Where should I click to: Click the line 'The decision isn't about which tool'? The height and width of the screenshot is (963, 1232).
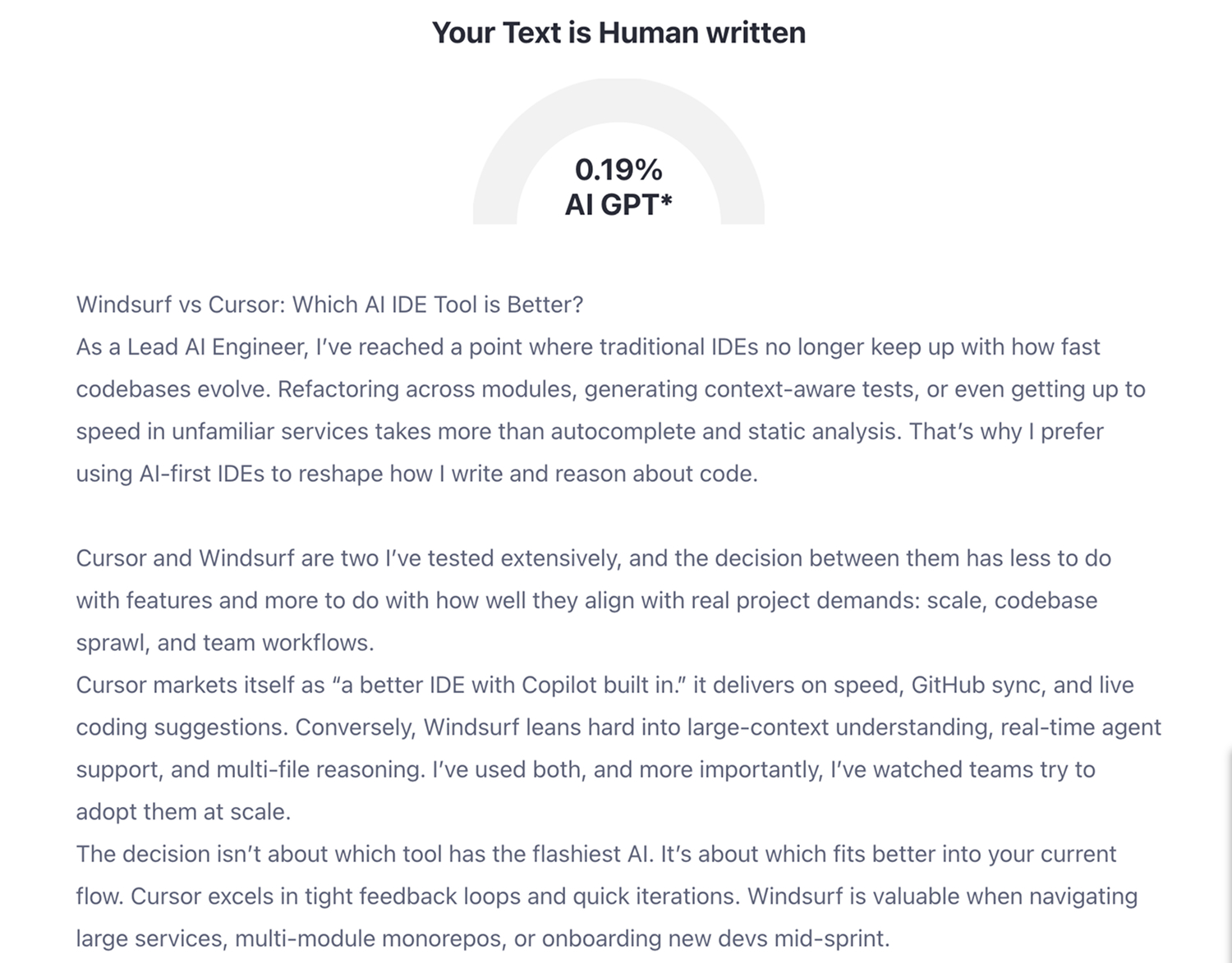point(596,855)
